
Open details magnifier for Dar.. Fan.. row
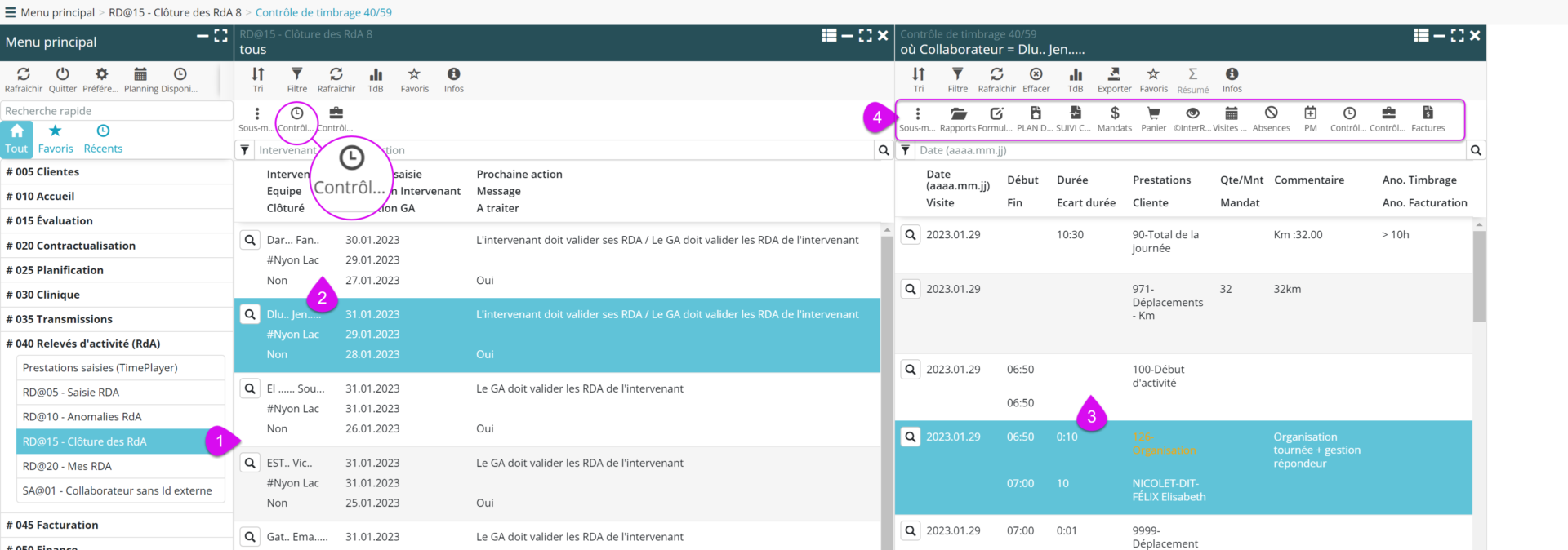coord(250,240)
